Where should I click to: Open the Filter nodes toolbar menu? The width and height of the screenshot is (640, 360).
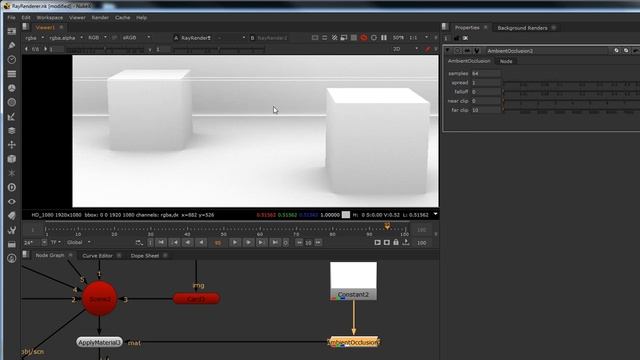pos(12,102)
